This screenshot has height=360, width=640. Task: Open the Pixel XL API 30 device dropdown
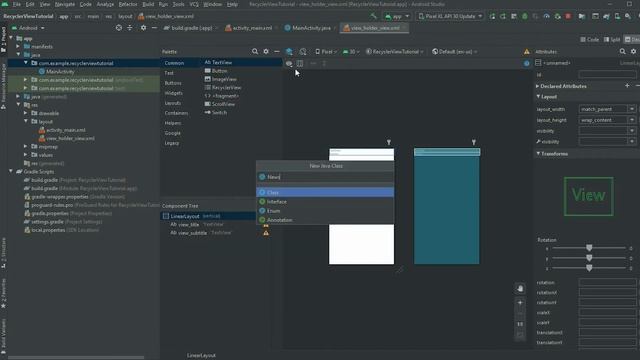pos(450,16)
